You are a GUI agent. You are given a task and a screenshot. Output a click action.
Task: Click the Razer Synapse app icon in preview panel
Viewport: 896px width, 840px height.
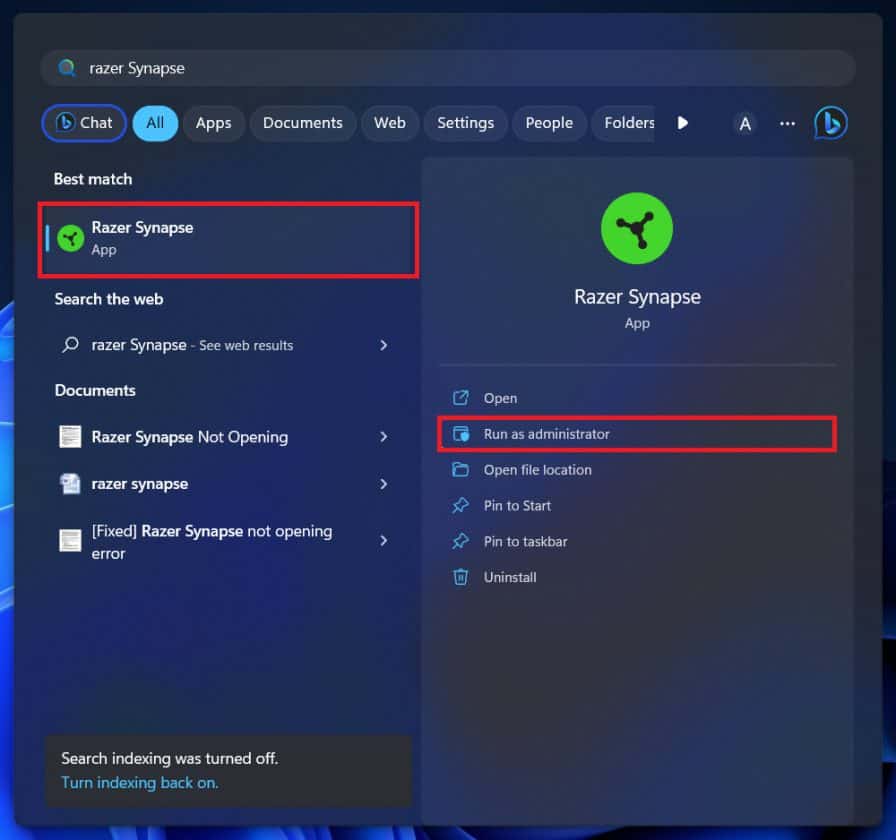coord(637,228)
